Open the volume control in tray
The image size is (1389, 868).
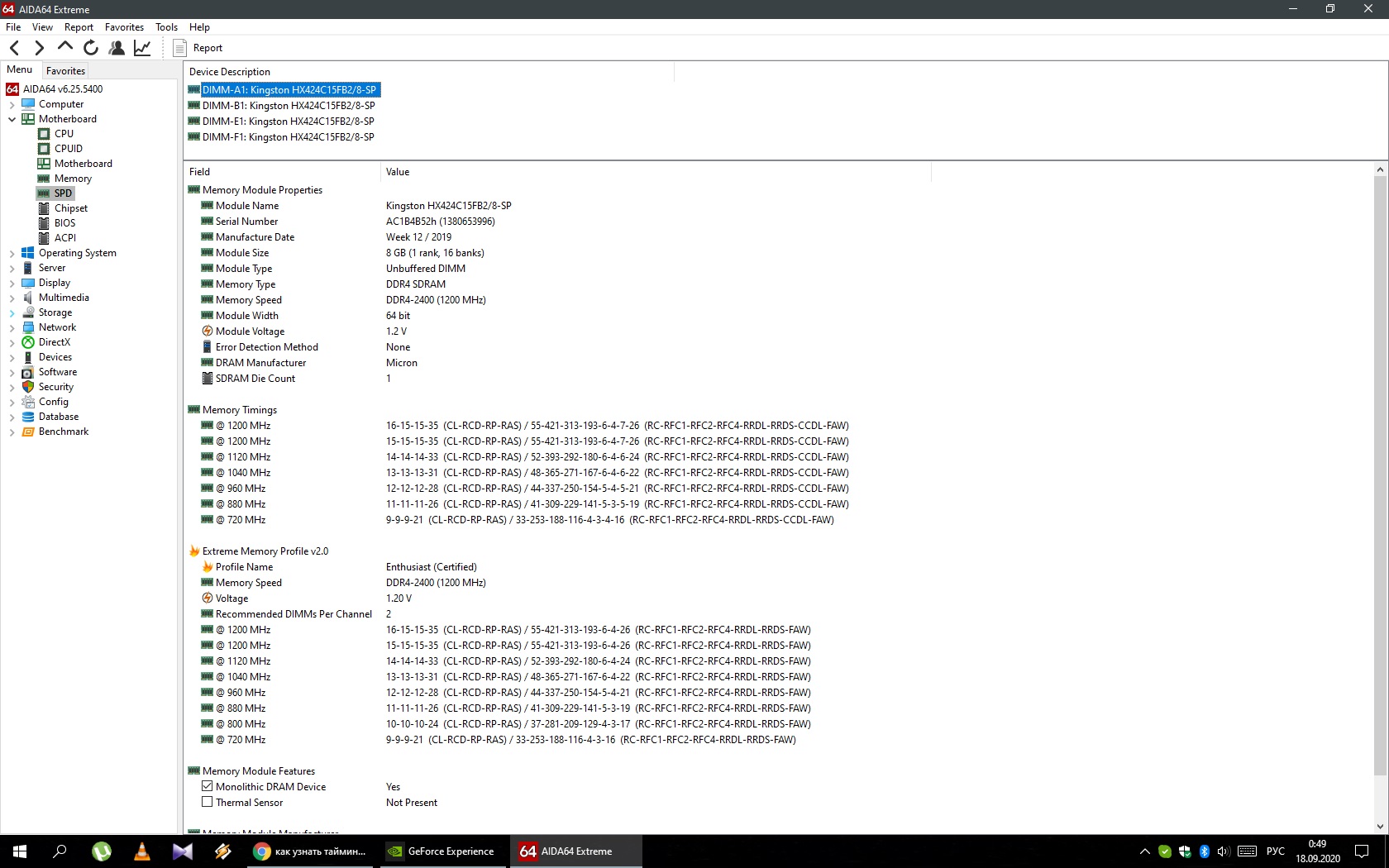(1224, 851)
